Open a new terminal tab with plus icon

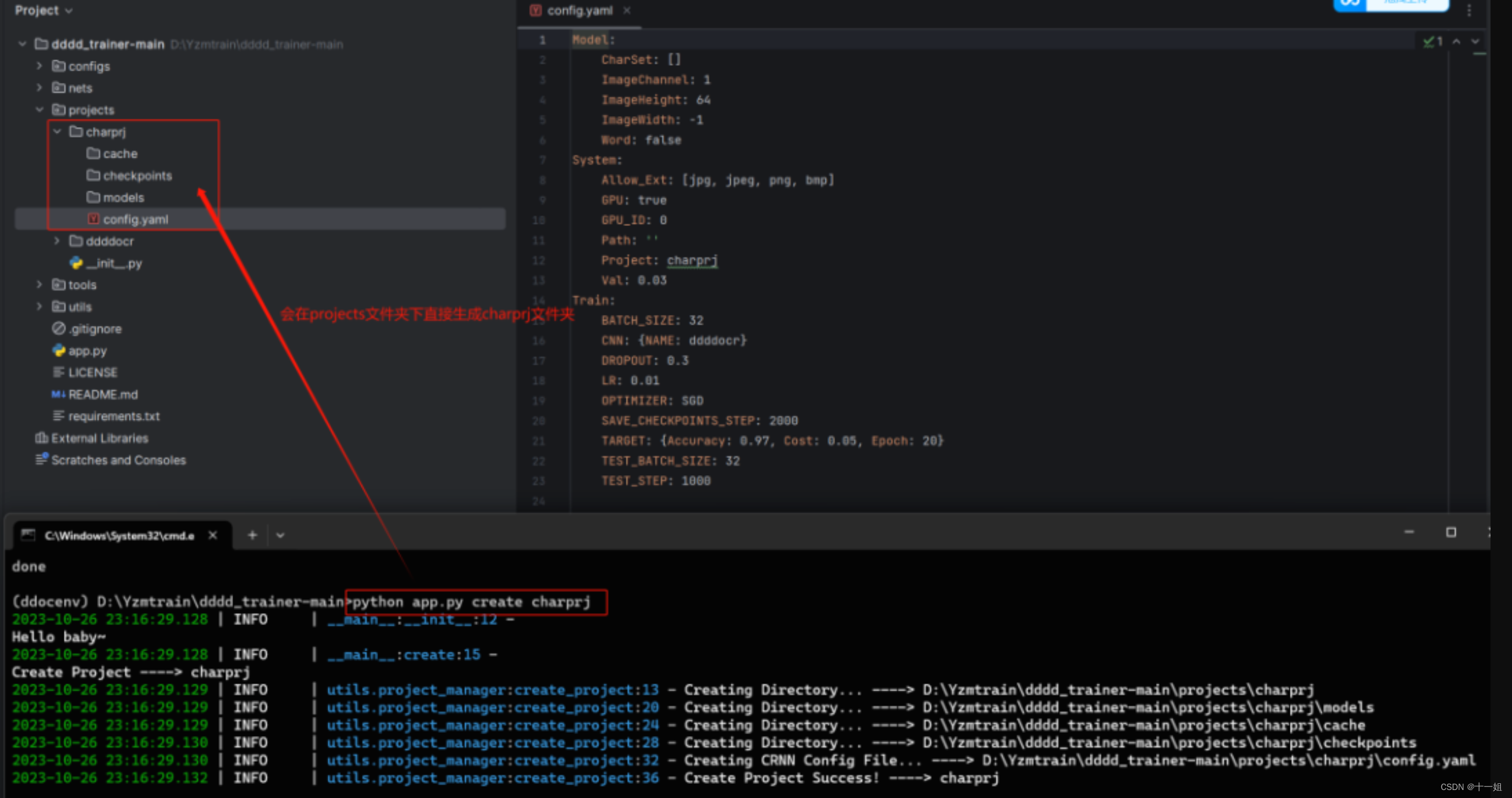pos(252,535)
